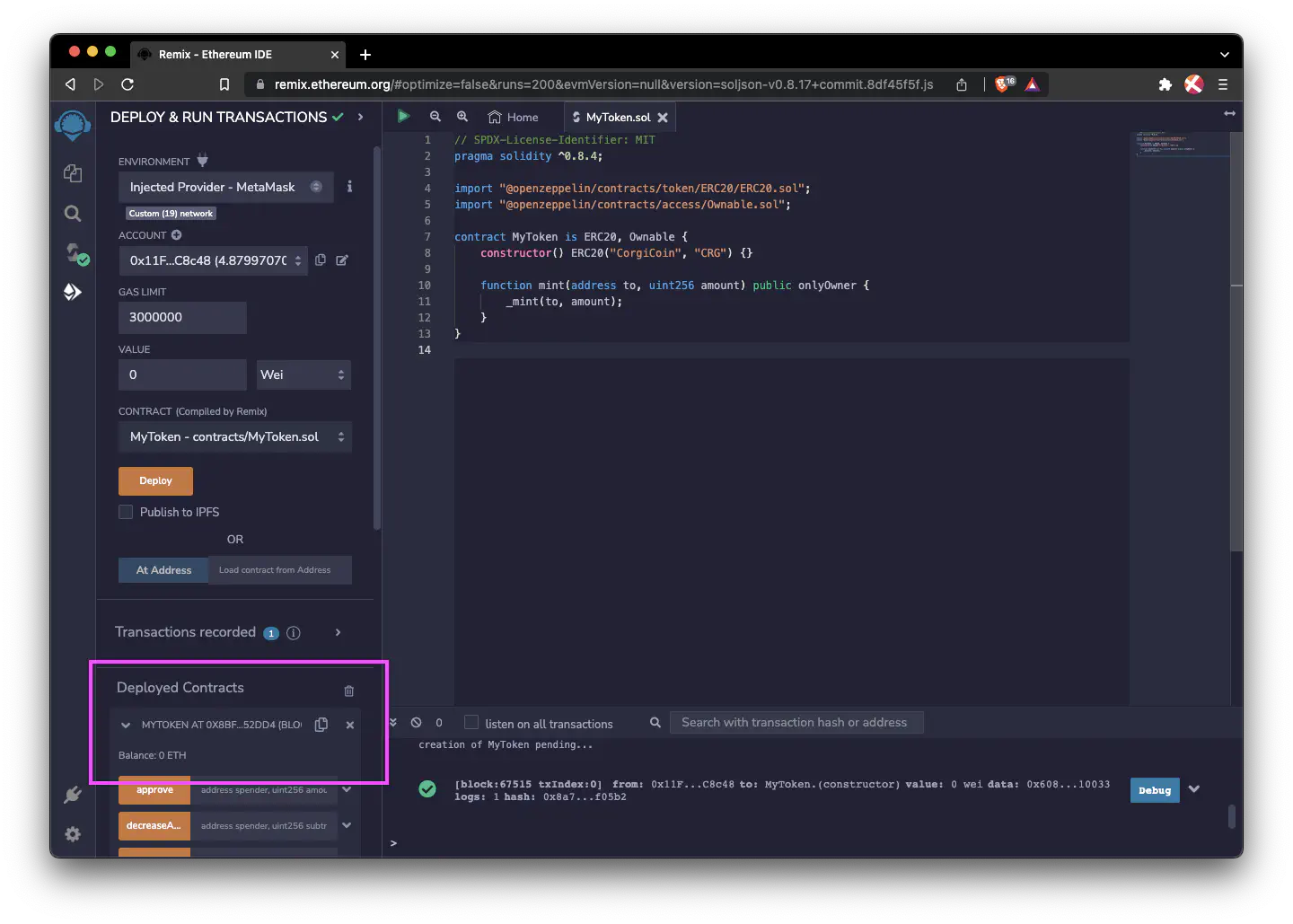This screenshot has height=924, width=1293.
Task: Click the terminal search magnifier icon
Action: point(655,722)
